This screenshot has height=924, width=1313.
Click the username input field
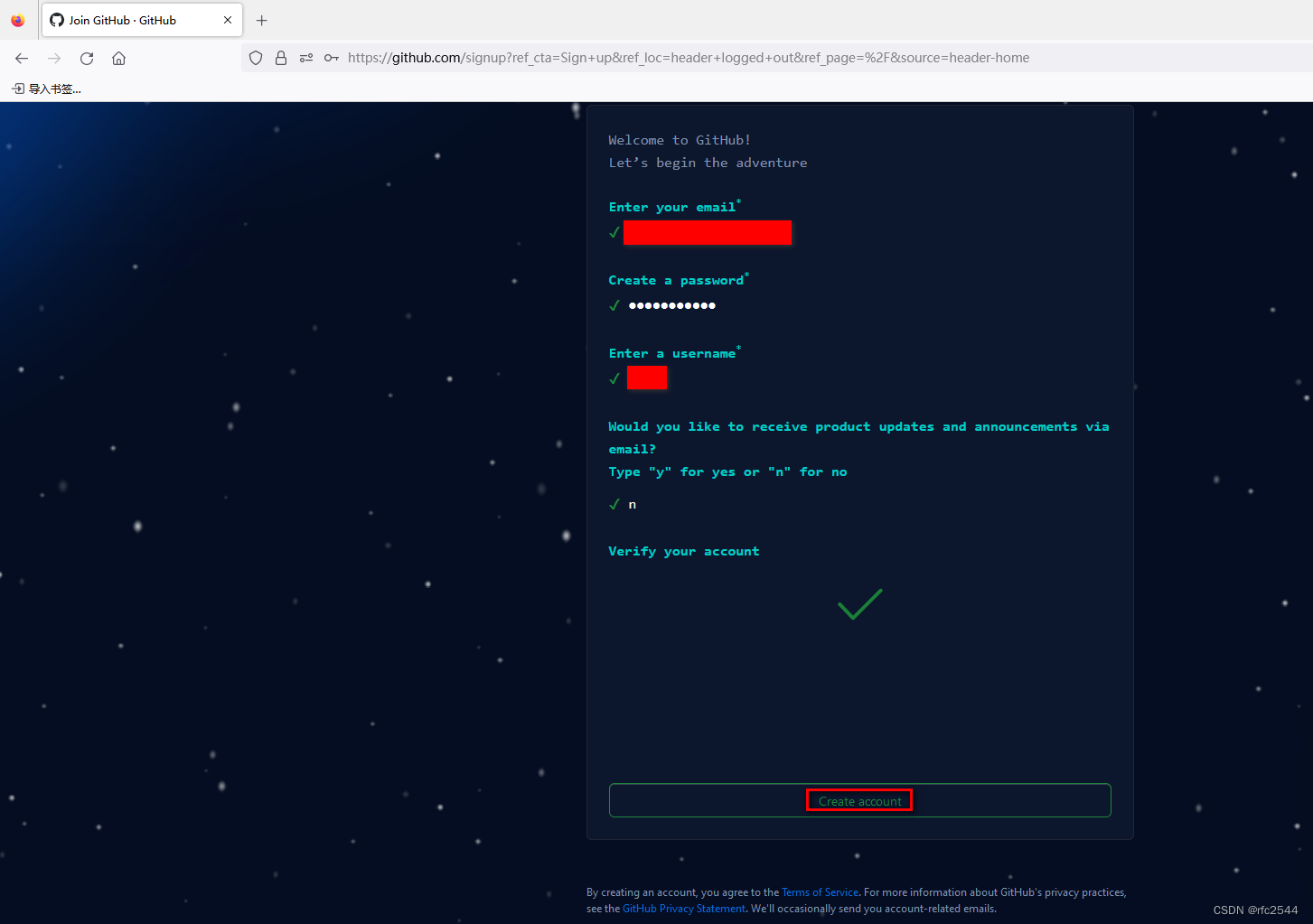click(647, 378)
